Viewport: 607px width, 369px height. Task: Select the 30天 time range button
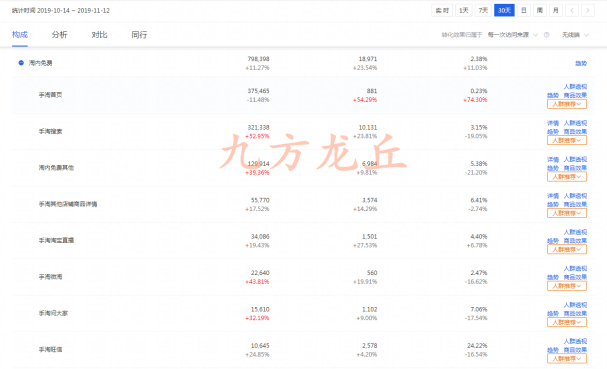coord(504,10)
